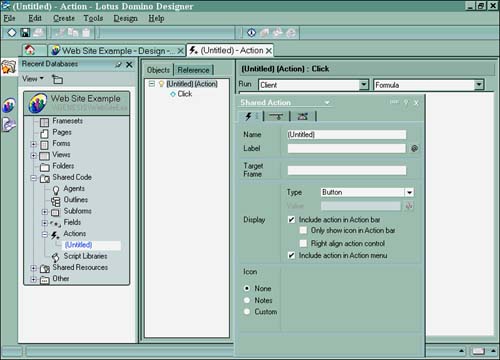Viewport: 500px width, 360px height.
Task: Select Script Libraries in the tree
Action: pyautogui.click(x=85, y=256)
